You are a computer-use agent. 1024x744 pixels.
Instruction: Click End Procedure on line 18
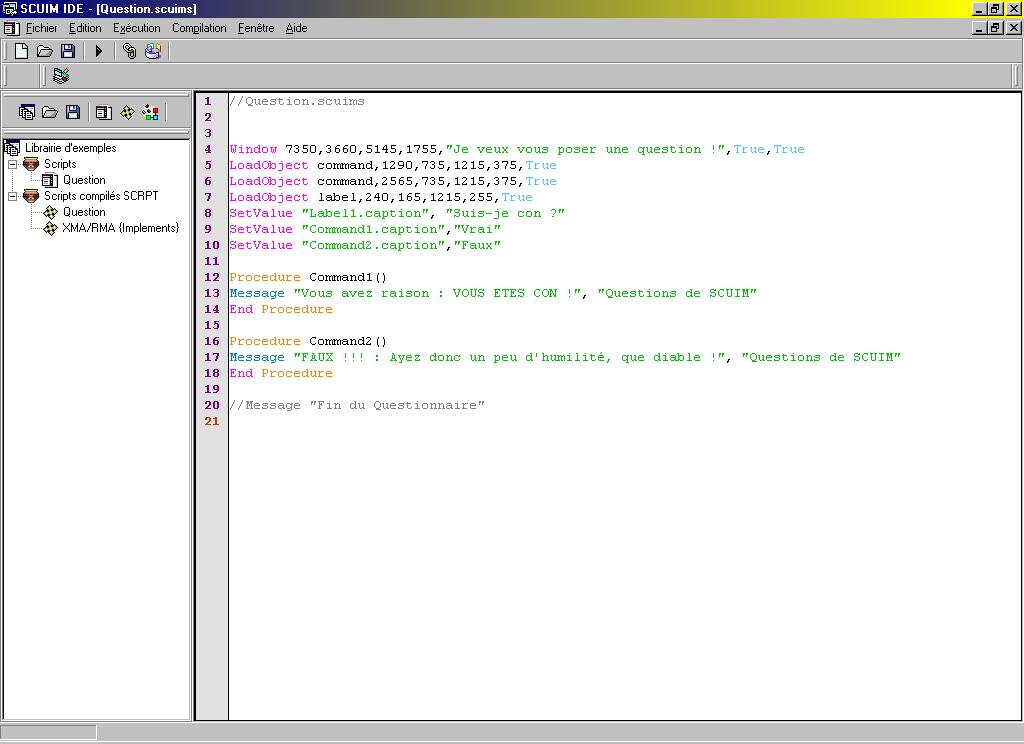click(281, 374)
